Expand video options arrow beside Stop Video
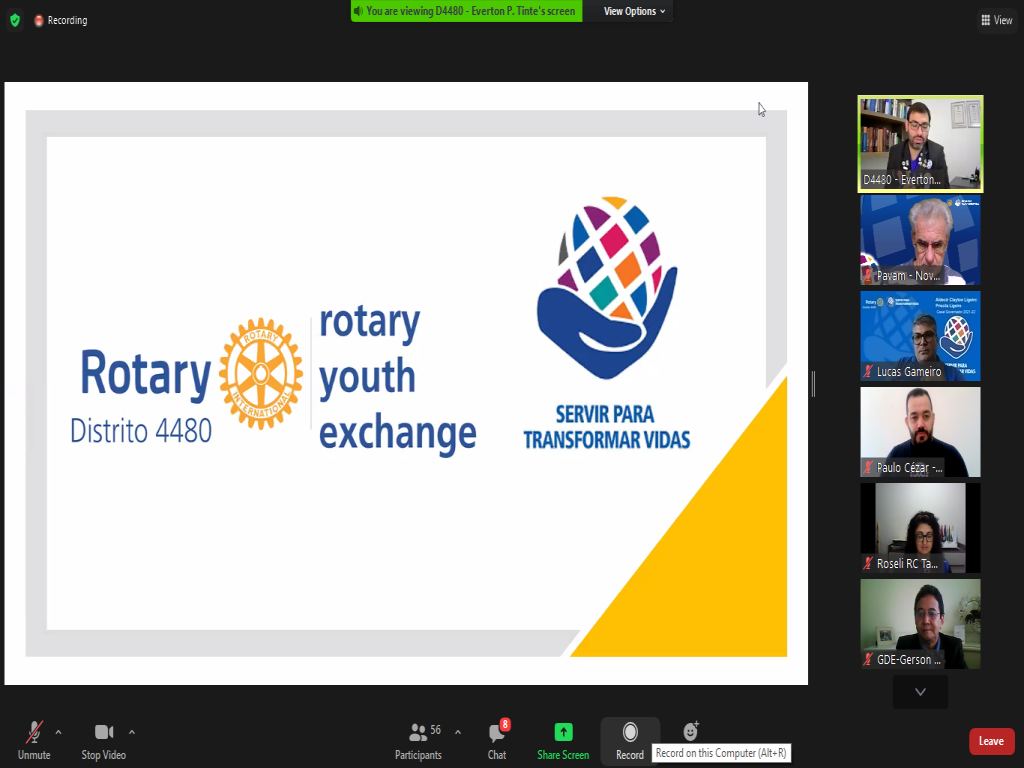This screenshot has height=768, width=1024. click(x=132, y=732)
